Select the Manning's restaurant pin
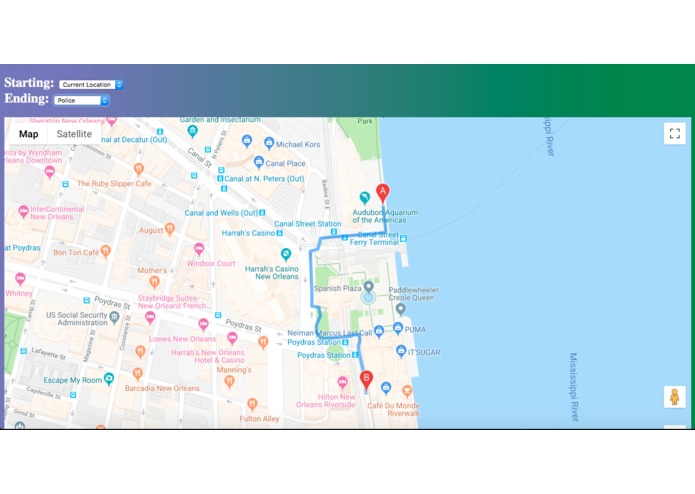This screenshot has height=494, width=695. pyautogui.click(x=230, y=381)
